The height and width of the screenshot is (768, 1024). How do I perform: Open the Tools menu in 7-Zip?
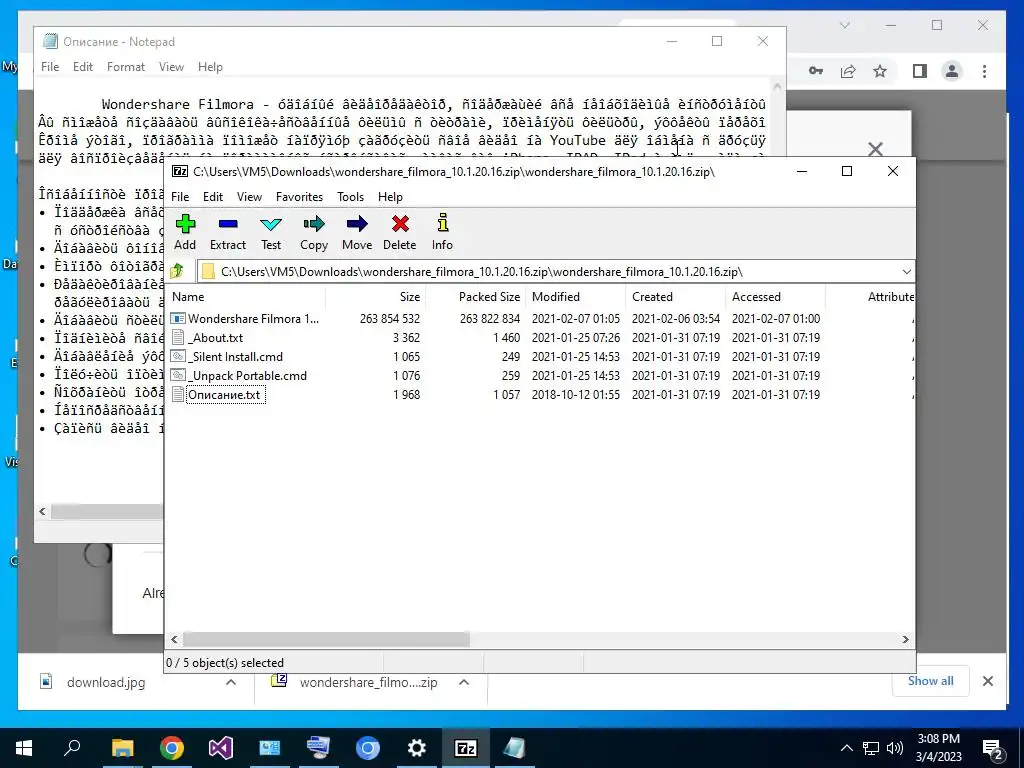pos(350,197)
